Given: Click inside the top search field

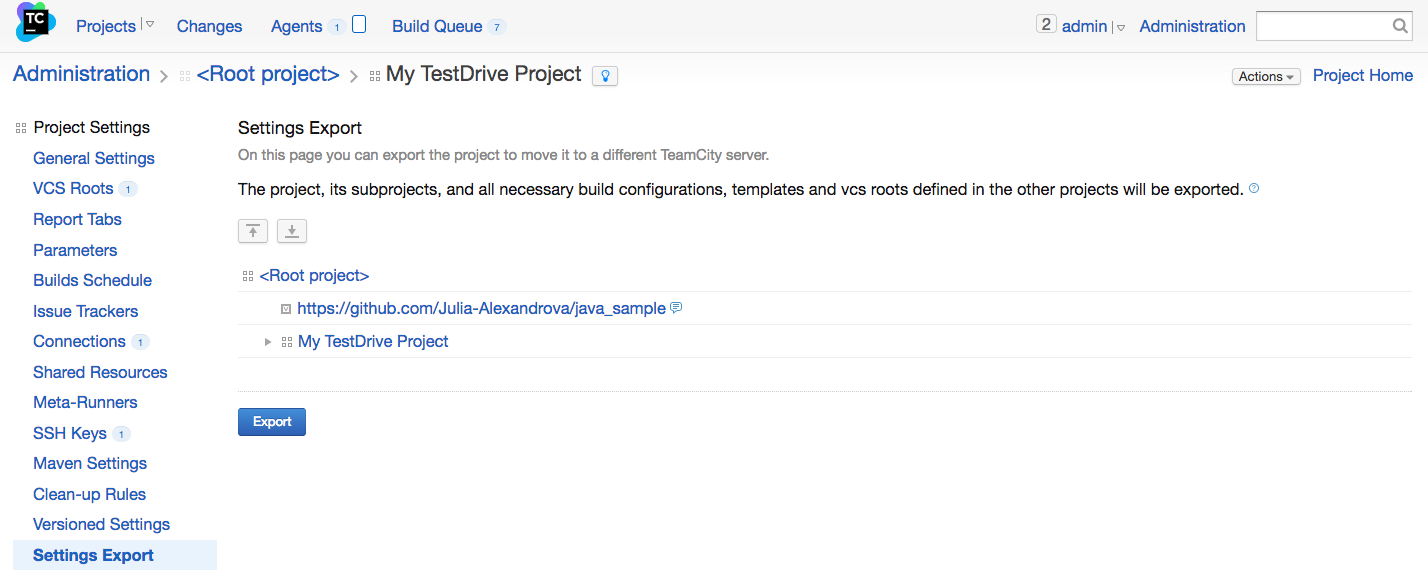Looking at the screenshot, I should 1323,26.
